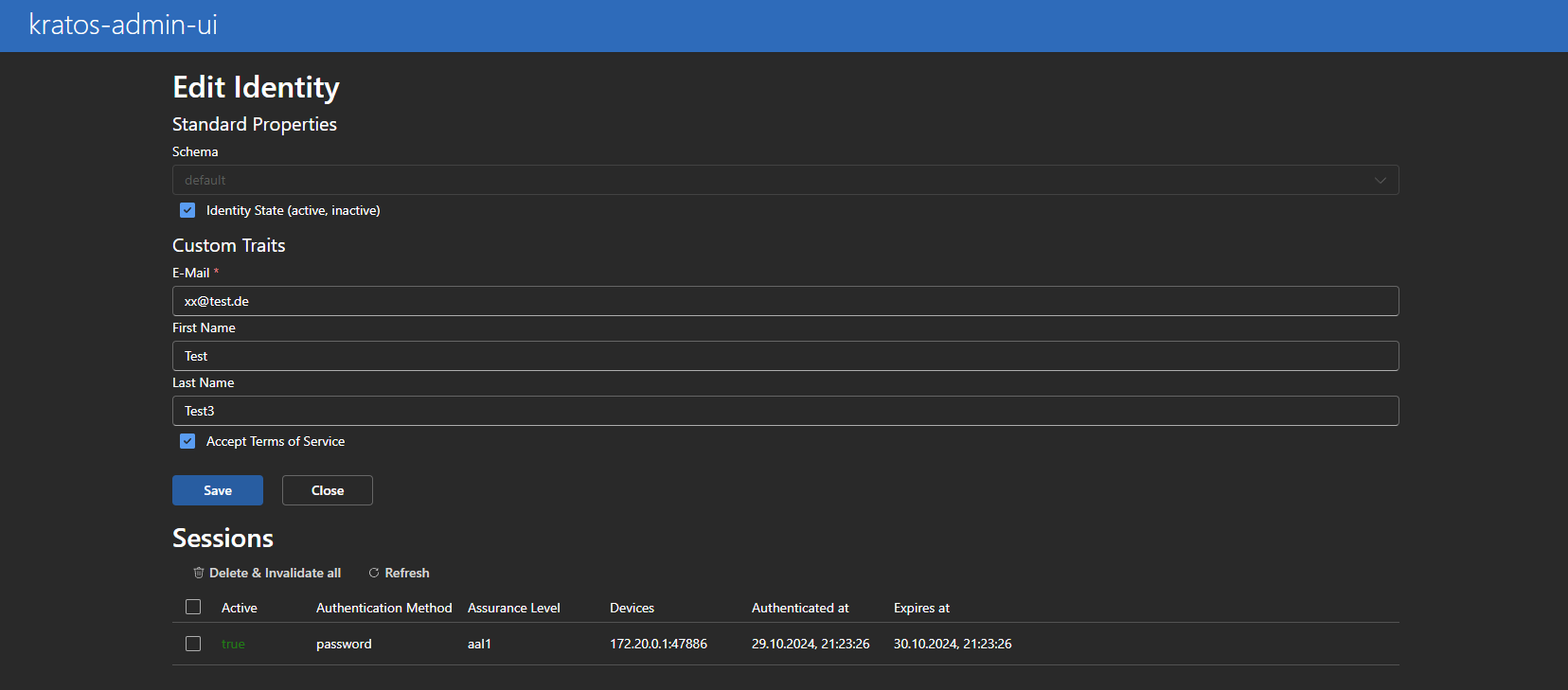The width and height of the screenshot is (1568, 690).
Task: Sort by the Assurance Level column header
Action: click(x=514, y=608)
